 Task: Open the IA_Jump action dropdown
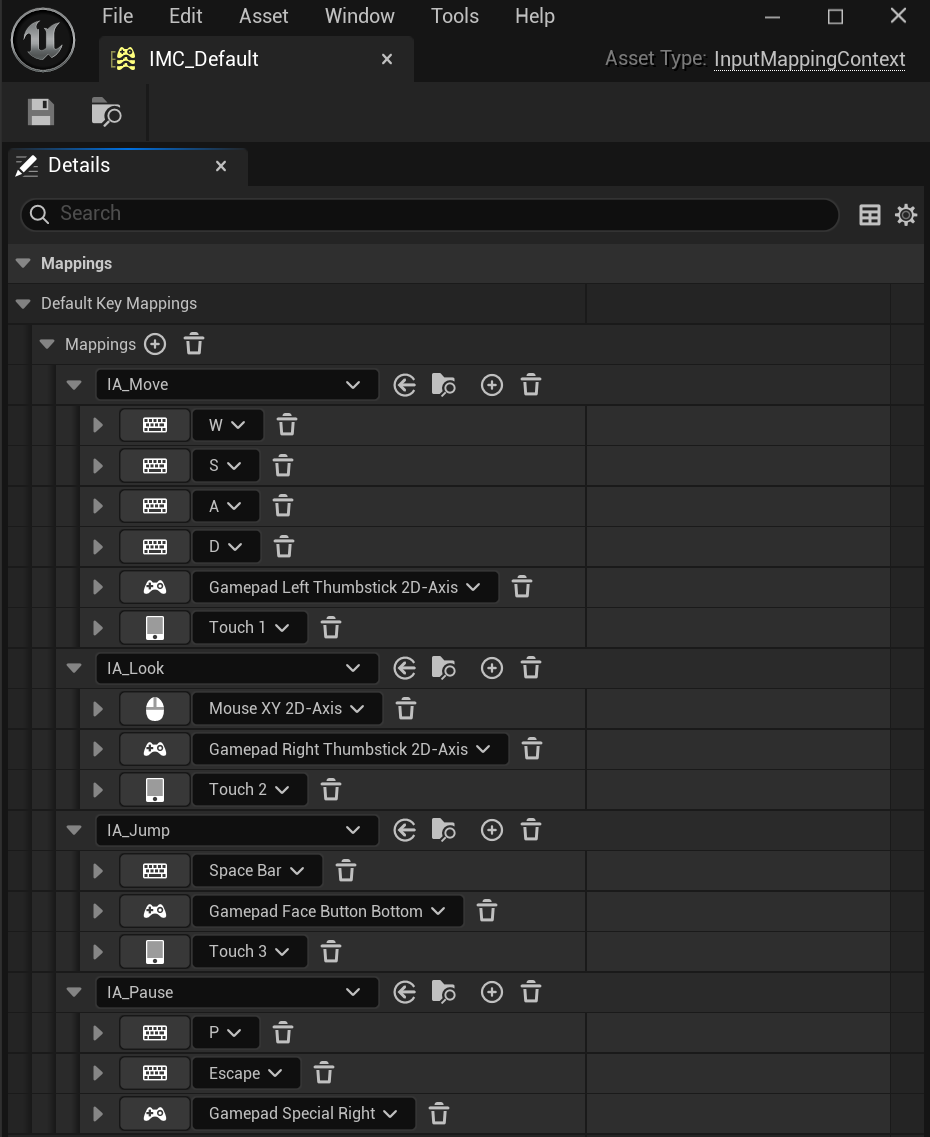tap(237, 830)
